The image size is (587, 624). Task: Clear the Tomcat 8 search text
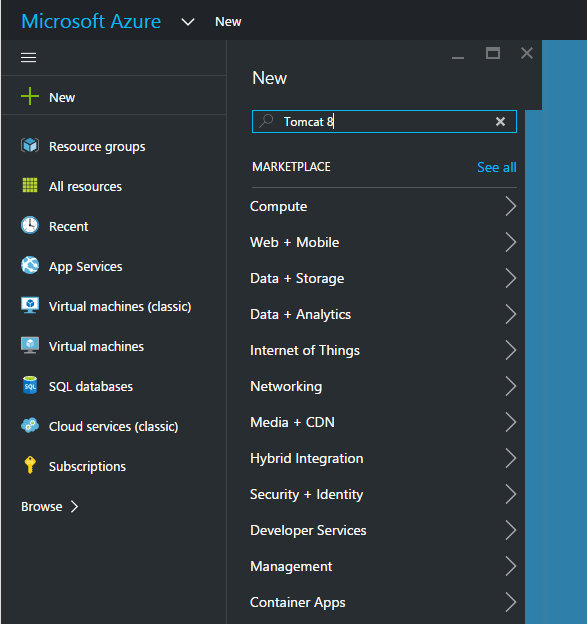click(x=500, y=121)
